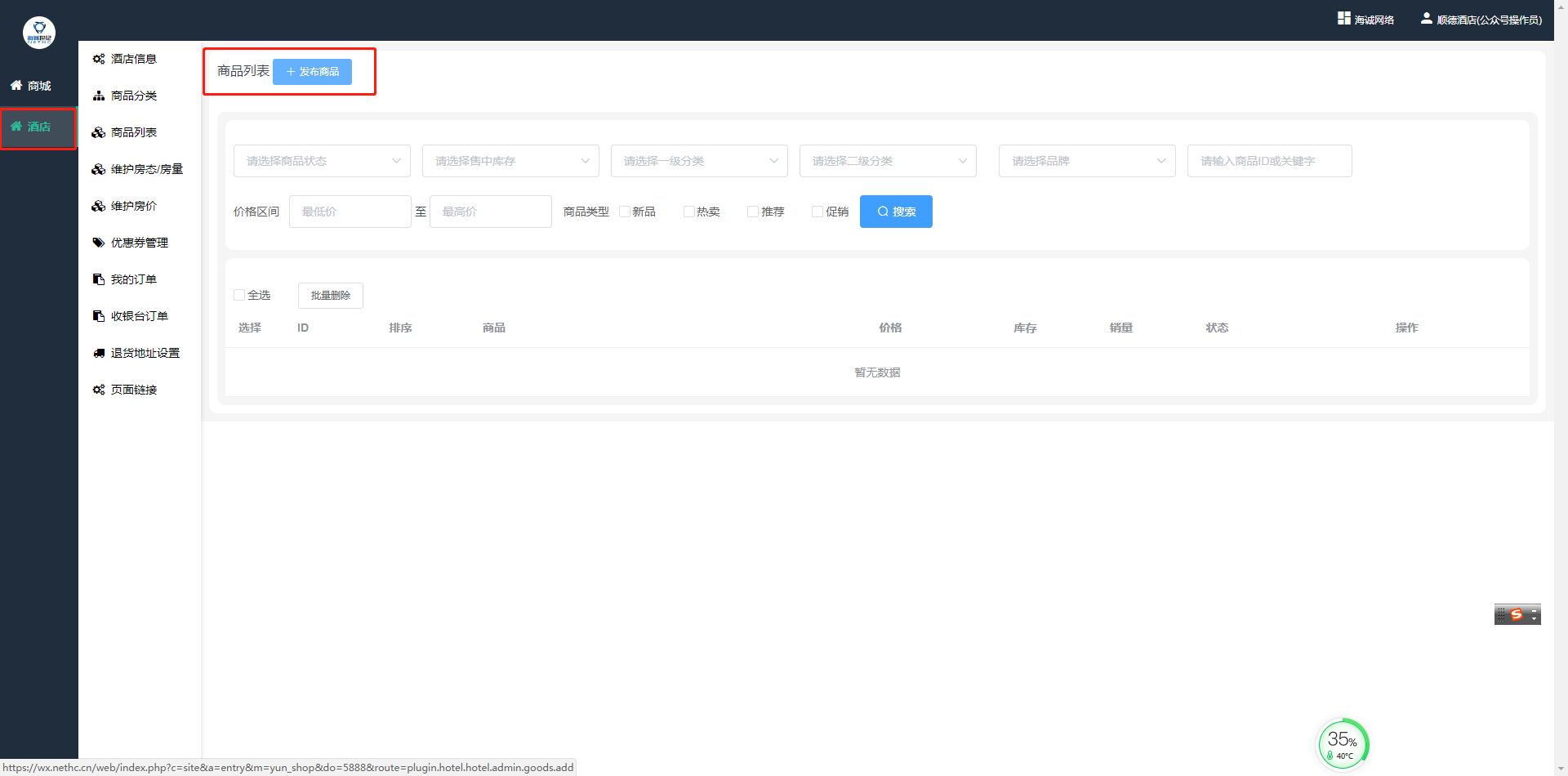Image resolution: width=1568 pixels, height=776 pixels.
Task: Click the 批量删除 button
Action: click(x=331, y=296)
